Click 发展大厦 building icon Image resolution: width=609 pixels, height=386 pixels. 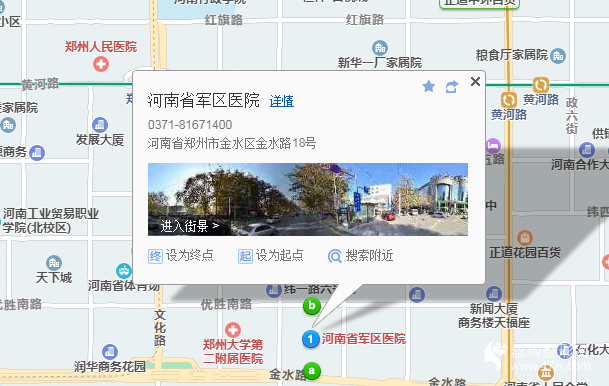tap(100, 125)
